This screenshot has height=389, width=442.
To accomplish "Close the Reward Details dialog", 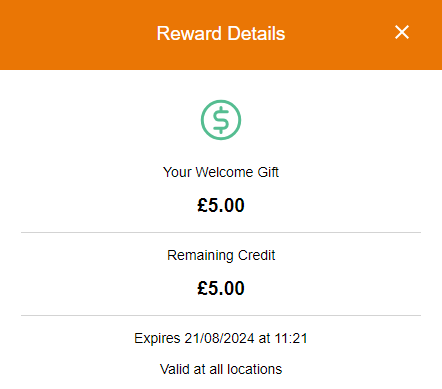I will (402, 32).
